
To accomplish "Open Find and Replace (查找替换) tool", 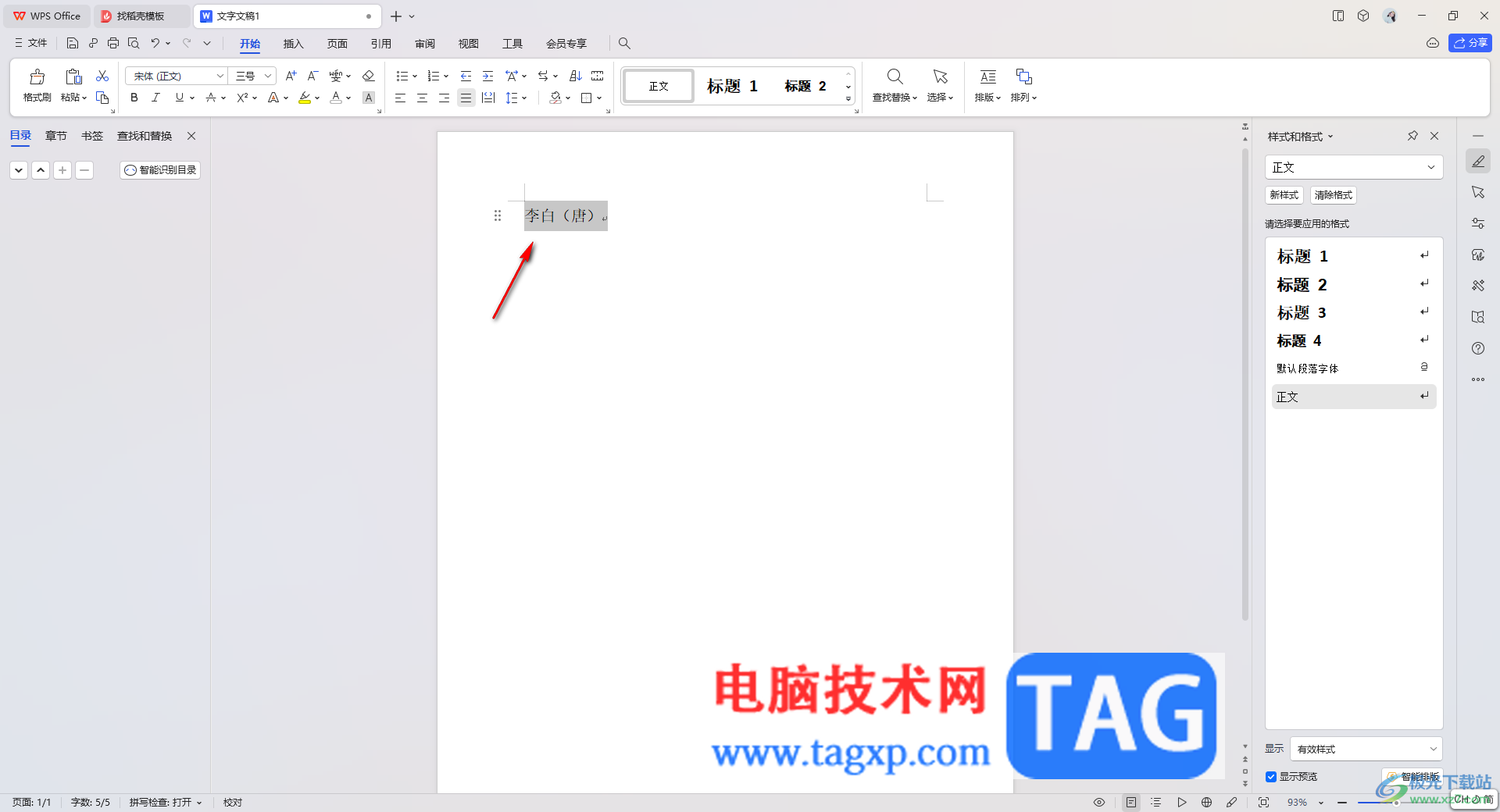I will point(895,84).
